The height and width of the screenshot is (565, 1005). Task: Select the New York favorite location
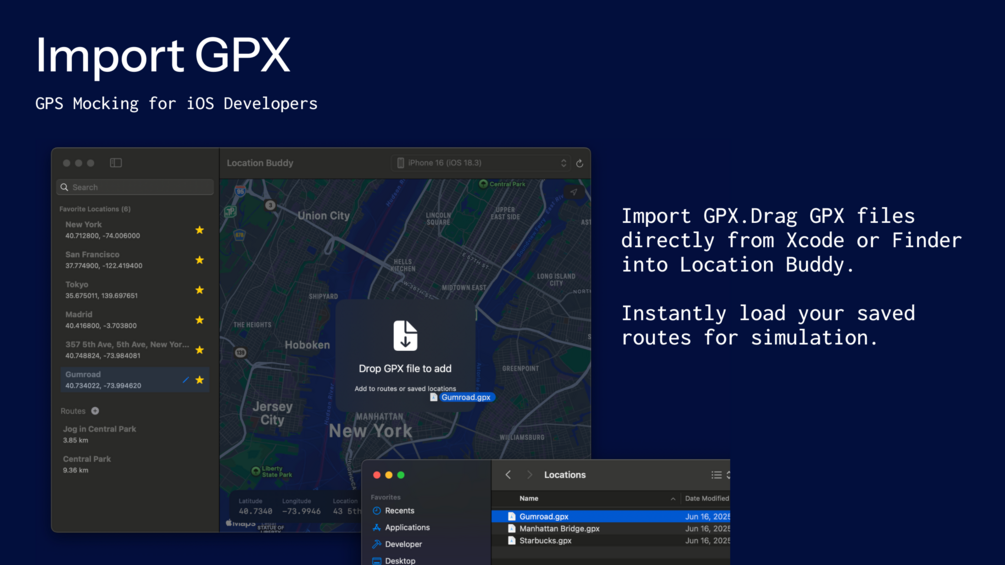coord(135,230)
